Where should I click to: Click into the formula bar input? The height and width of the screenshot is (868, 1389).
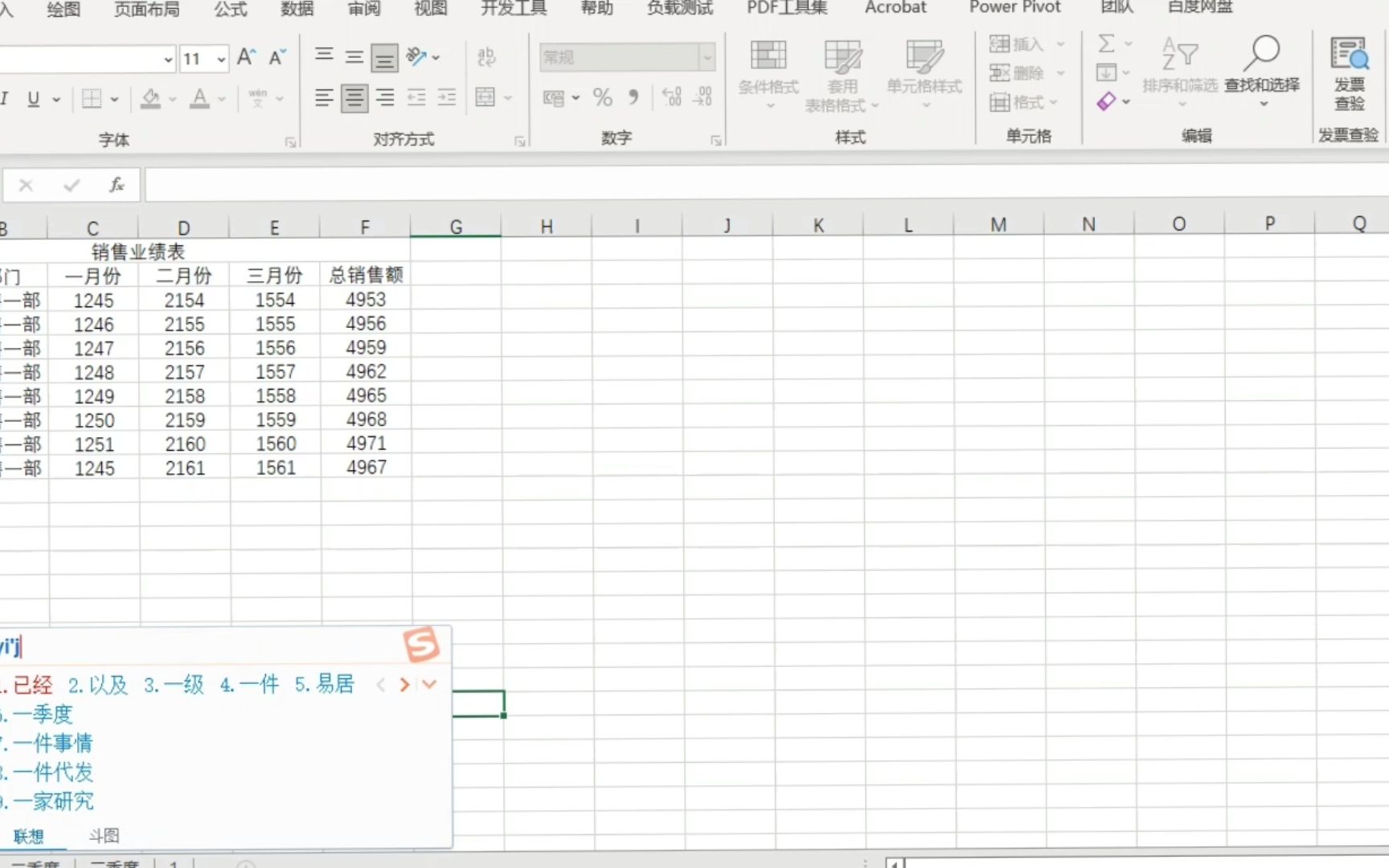tap(767, 185)
